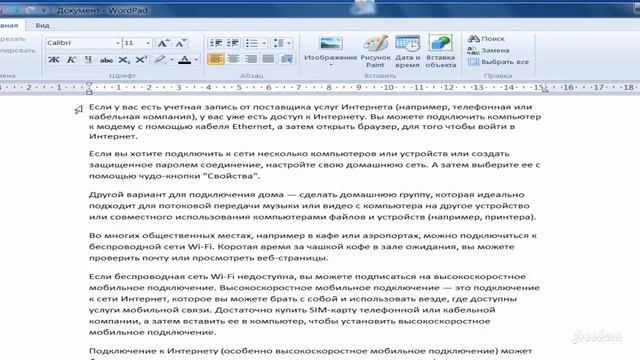Insert a Рисунок Paint drawing
The width and height of the screenshot is (640, 360).
coord(376,51)
